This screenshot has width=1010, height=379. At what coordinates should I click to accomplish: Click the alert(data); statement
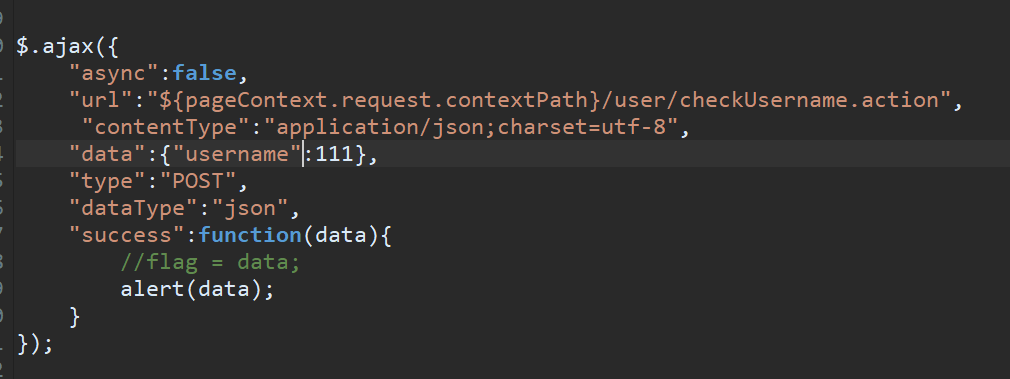[x=198, y=289]
